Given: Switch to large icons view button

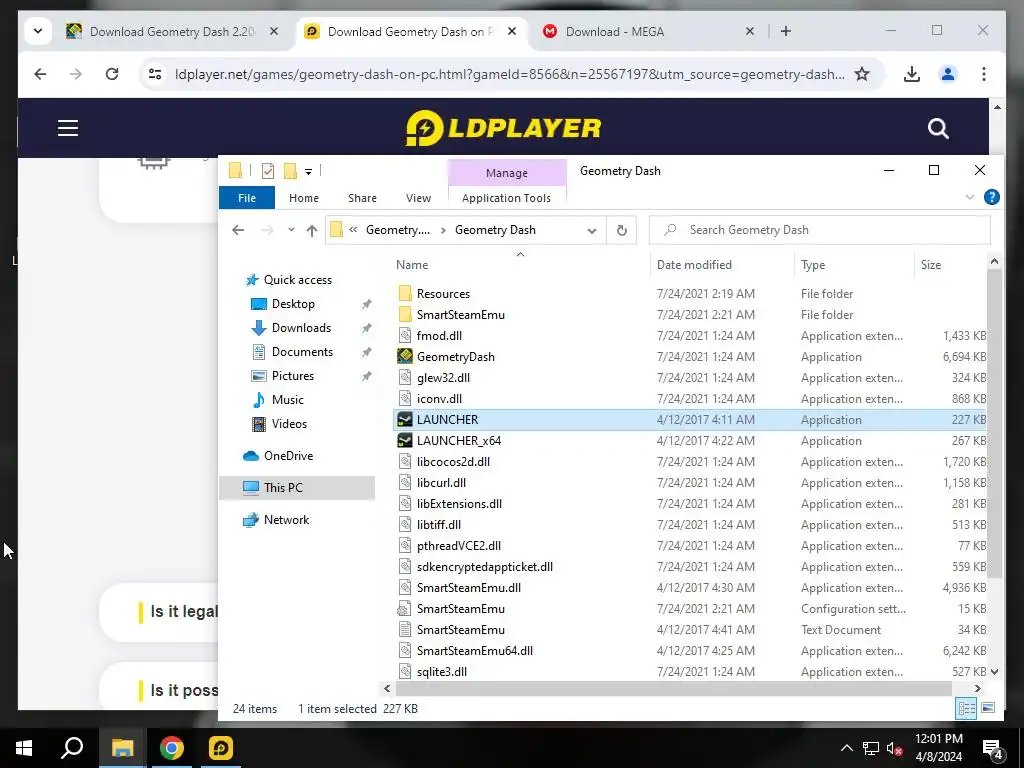Looking at the screenshot, I should coord(988,709).
